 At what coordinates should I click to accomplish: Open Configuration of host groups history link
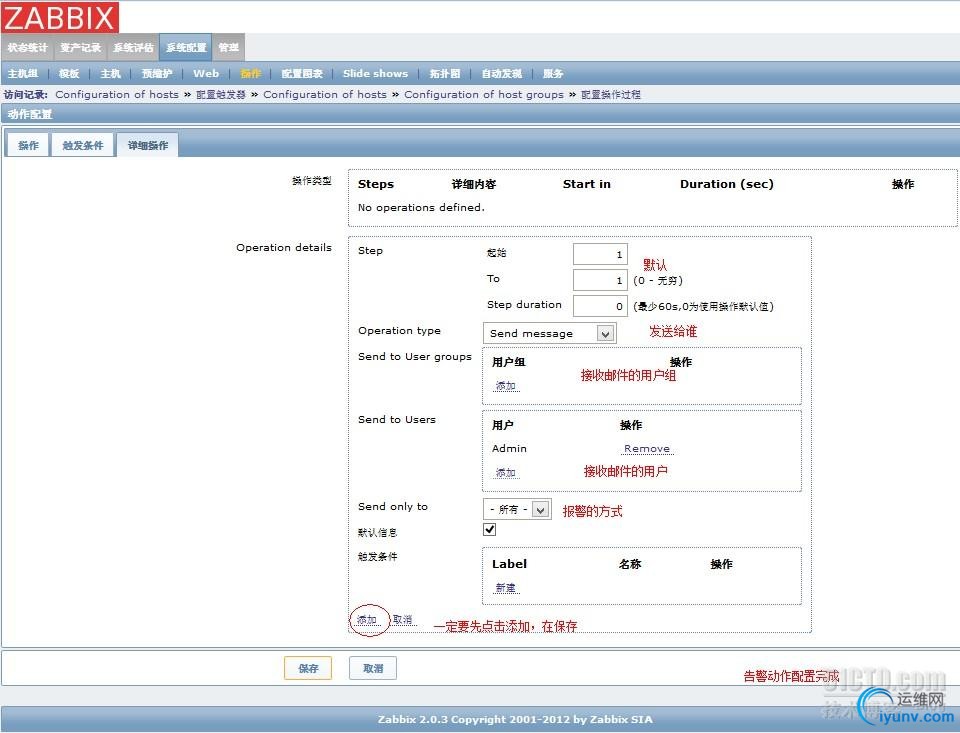coord(484,94)
